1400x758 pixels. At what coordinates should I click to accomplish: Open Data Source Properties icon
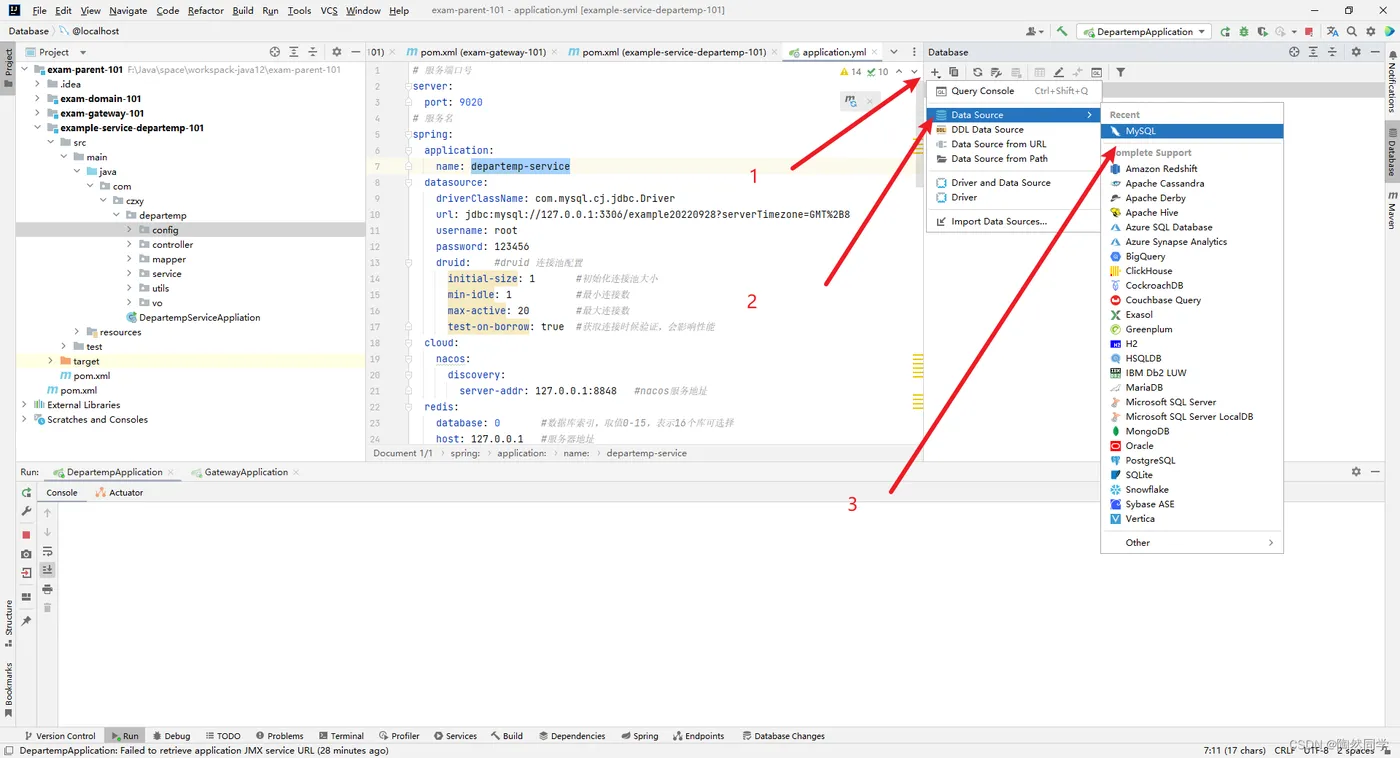996,72
